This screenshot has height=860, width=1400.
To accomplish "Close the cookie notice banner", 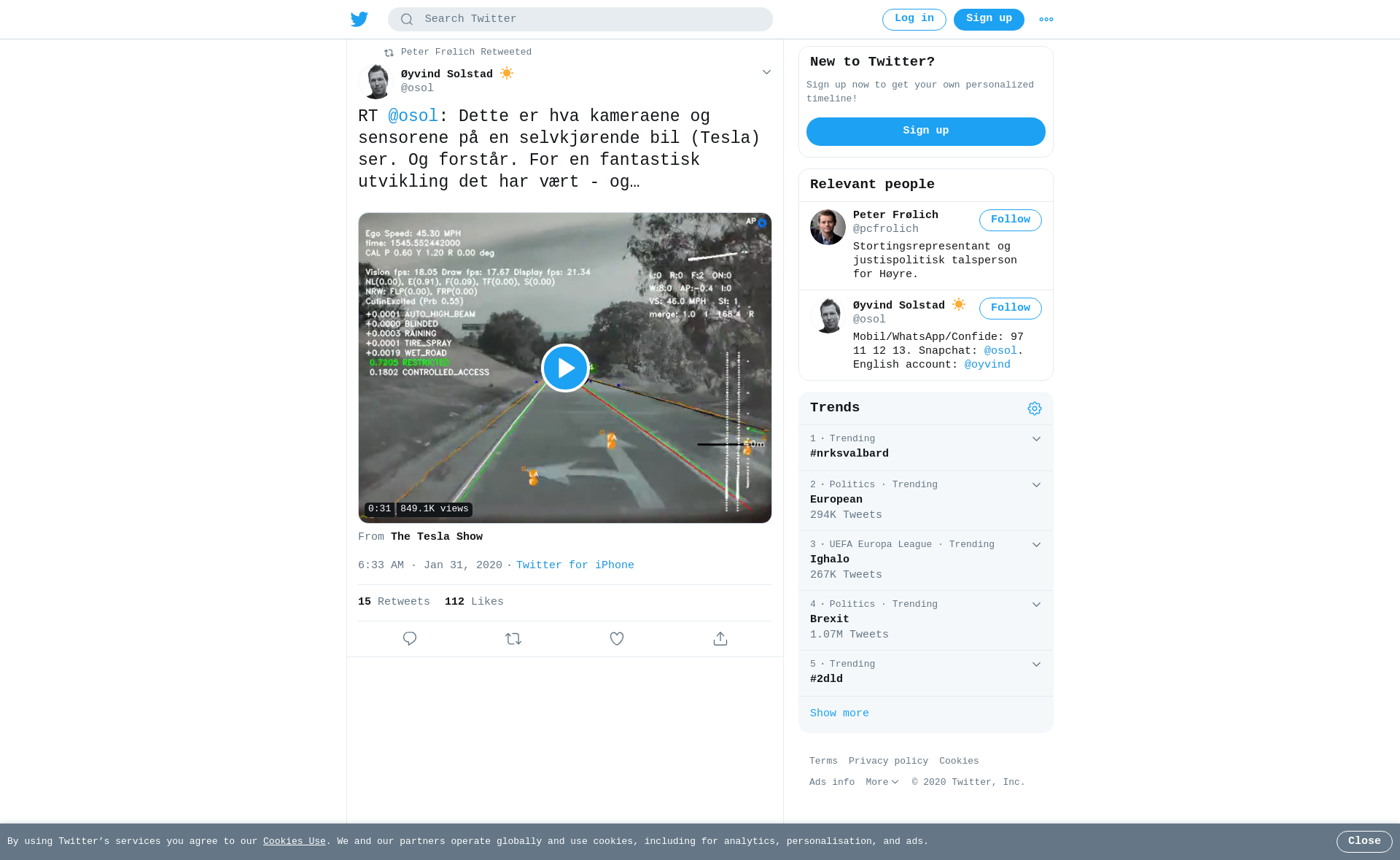I will tap(1364, 842).
